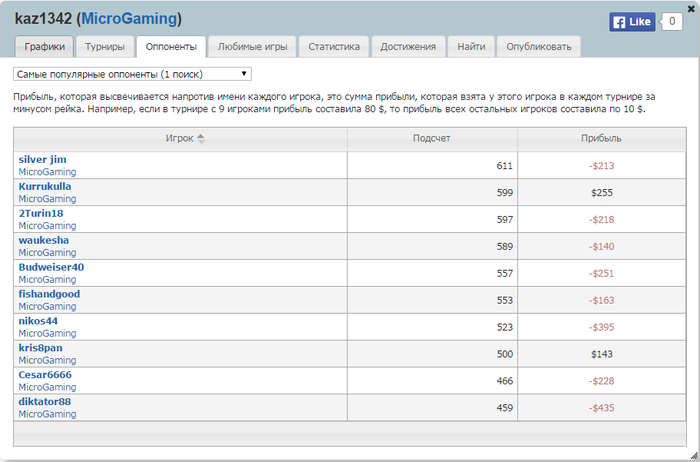700x462 pixels.
Task: Select the count value 466
Action: tap(504, 381)
